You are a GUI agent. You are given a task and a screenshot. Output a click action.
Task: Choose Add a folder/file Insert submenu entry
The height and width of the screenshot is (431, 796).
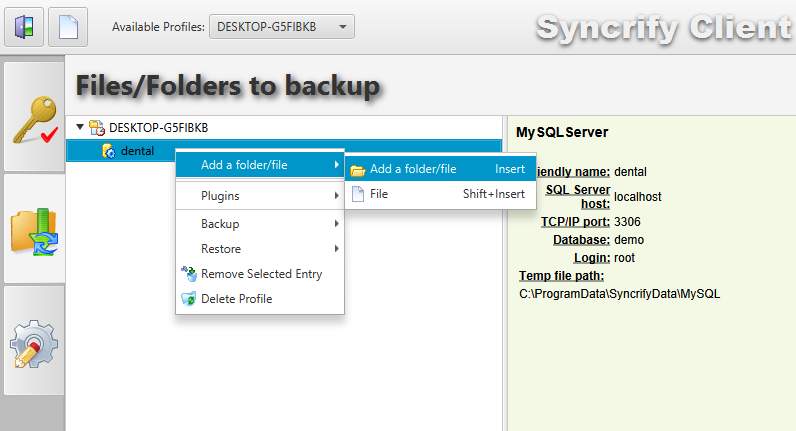pyautogui.click(x=440, y=169)
